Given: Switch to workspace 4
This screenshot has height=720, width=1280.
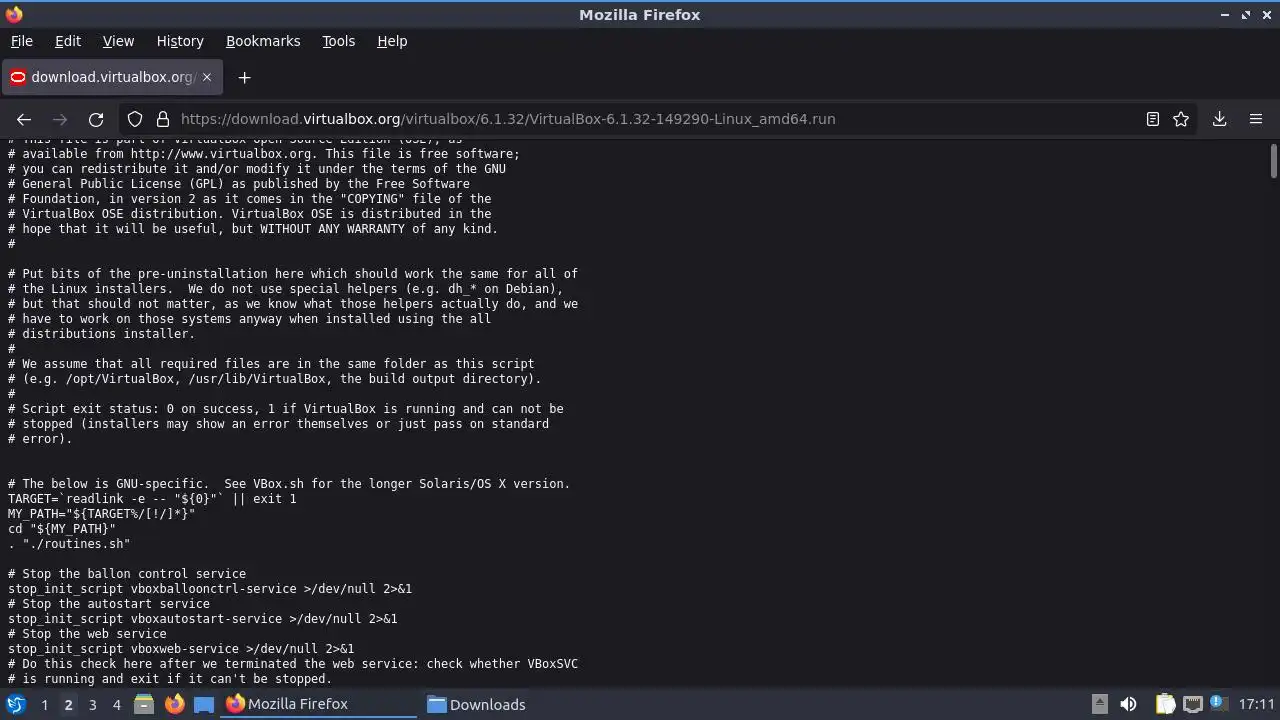Looking at the screenshot, I should click(116, 704).
